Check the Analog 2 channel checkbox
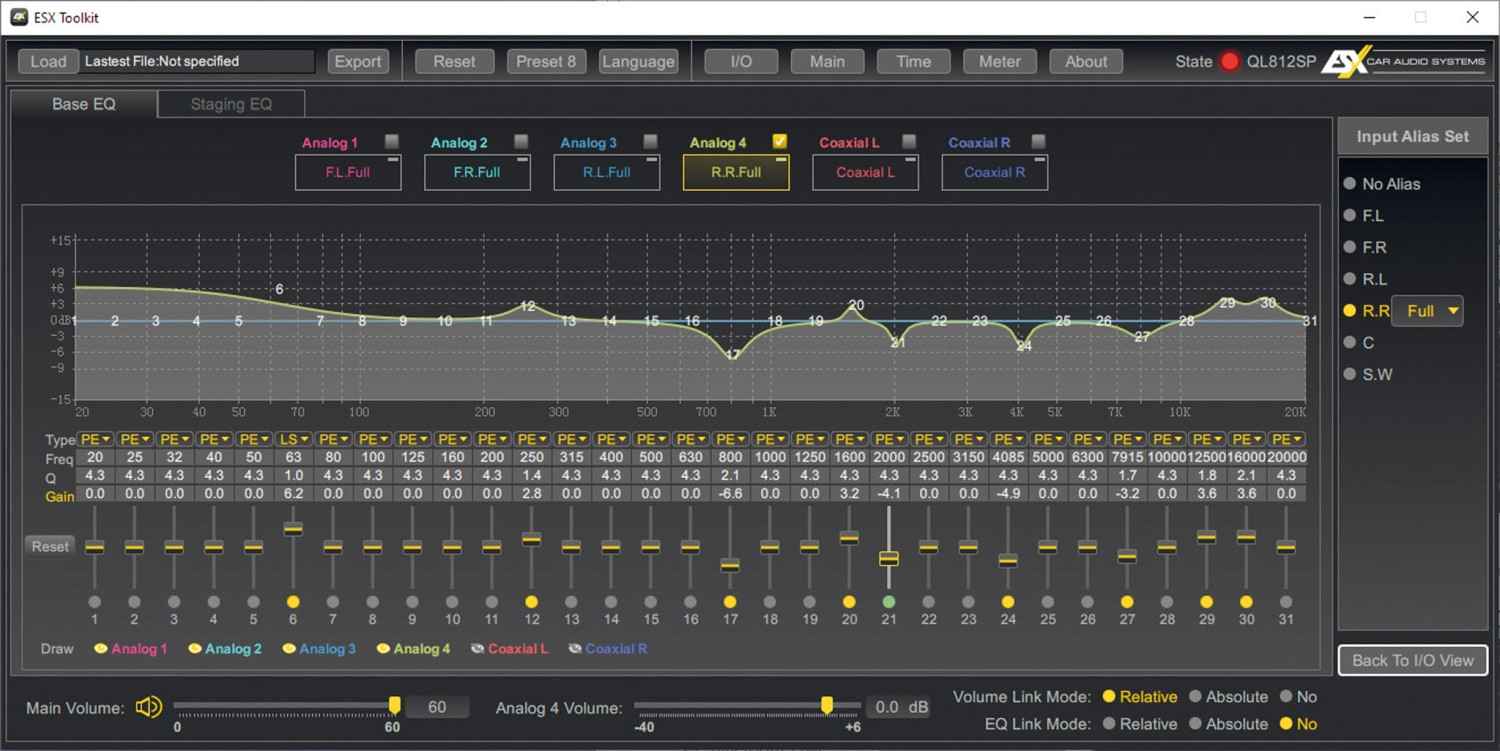Viewport: 1500px width, 751px height. click(521, 142)
